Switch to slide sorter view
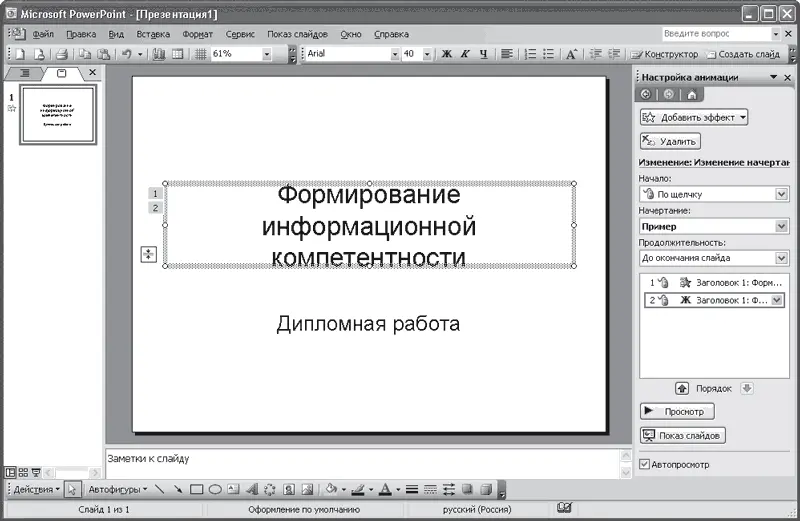Screen dimensions: 800x521 coord(23,472)
